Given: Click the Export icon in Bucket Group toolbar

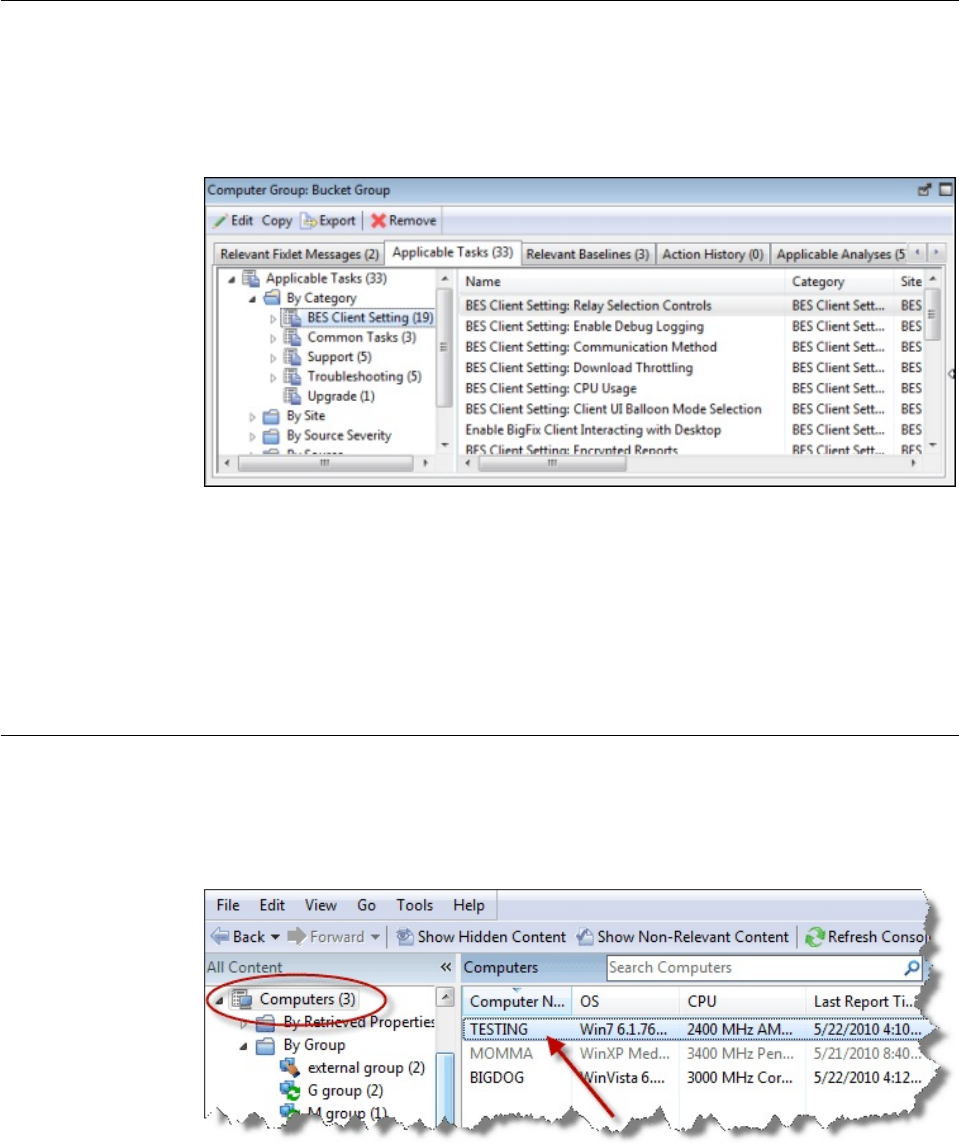Looking at the screenshot, I should pos(309,221).
